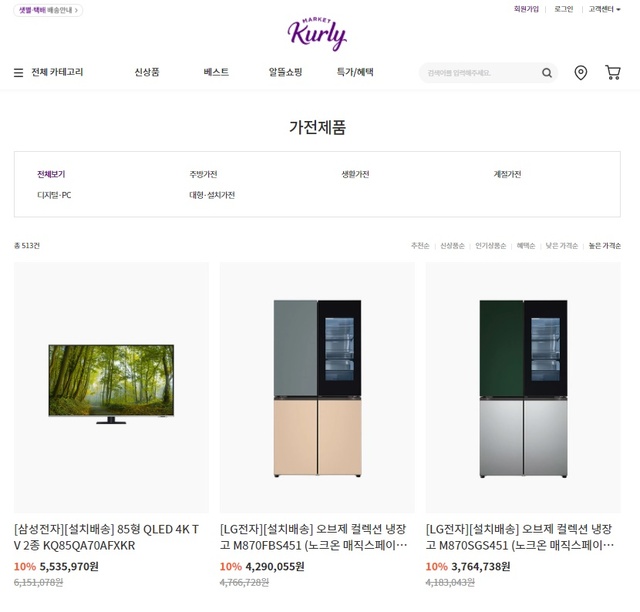Image resolution: width=640 pixels, height=612 pixels.
Task: Sort products by 신상품순
Action: (452, 245)
